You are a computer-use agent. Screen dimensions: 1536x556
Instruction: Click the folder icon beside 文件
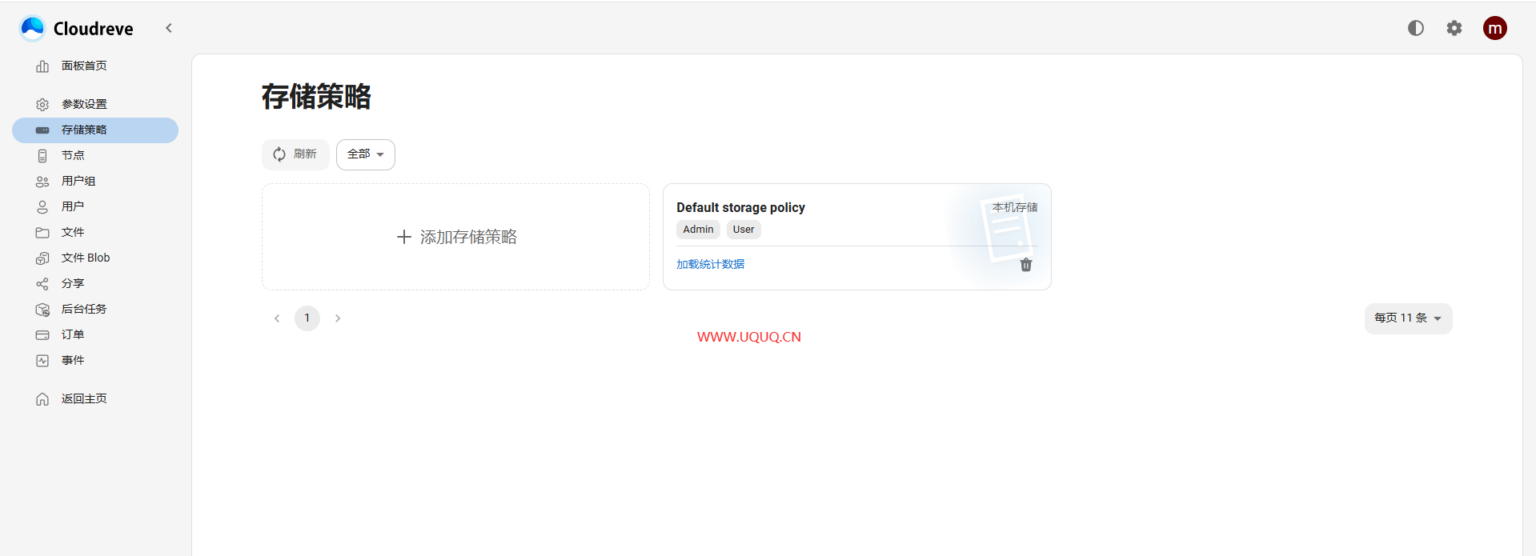pos(42,232)
